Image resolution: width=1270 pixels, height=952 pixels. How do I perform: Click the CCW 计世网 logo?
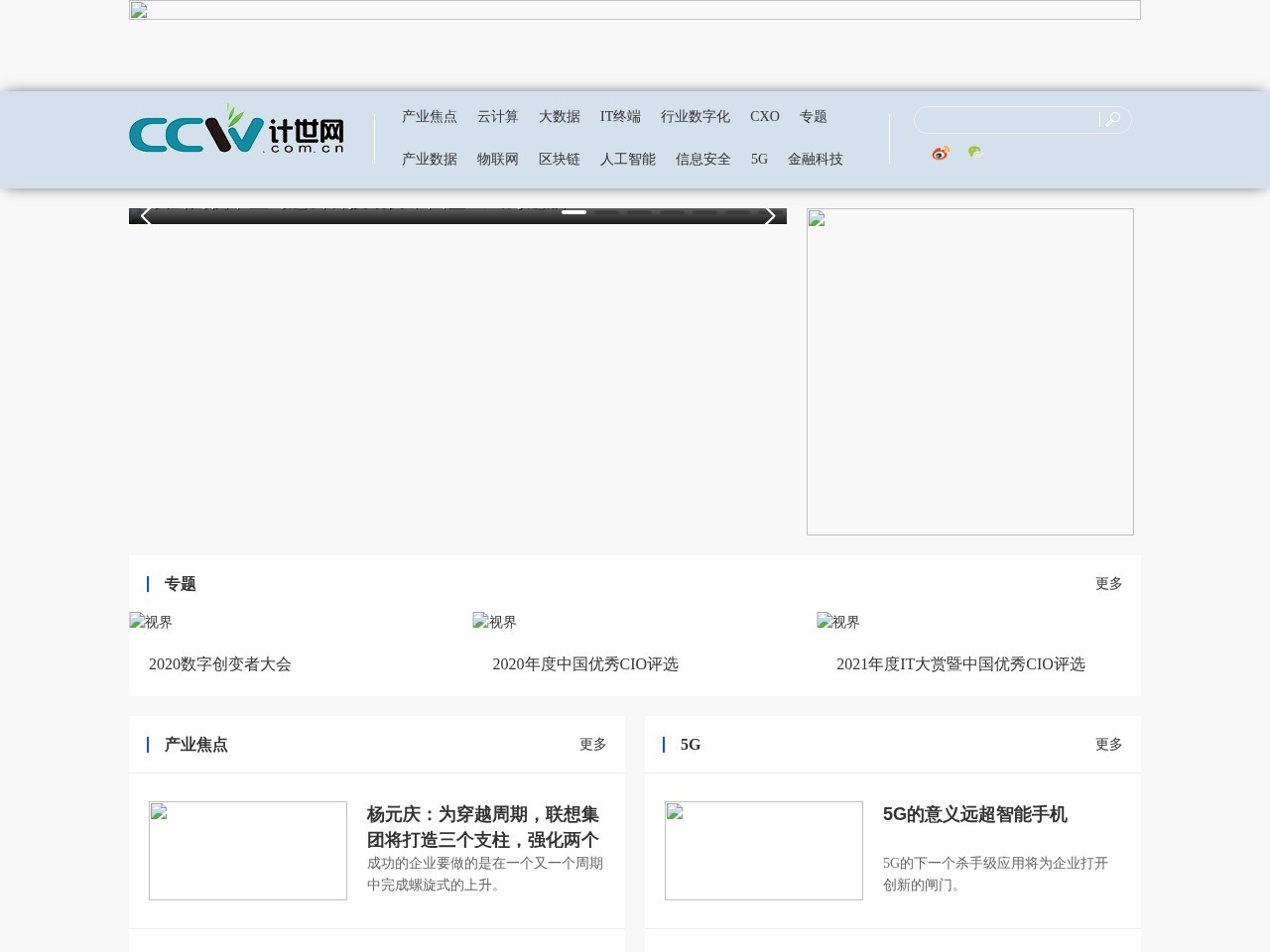(x=236, y=129)
